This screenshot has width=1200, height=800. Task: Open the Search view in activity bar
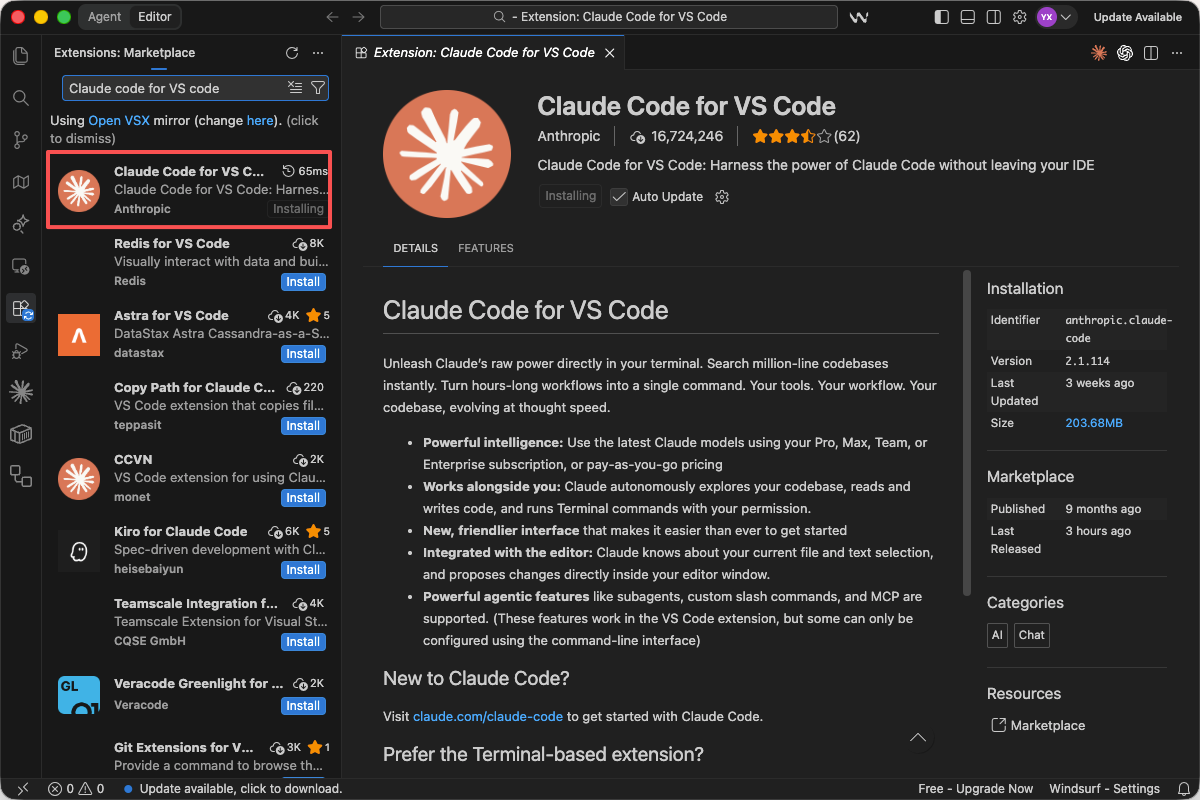pos(20,98)
